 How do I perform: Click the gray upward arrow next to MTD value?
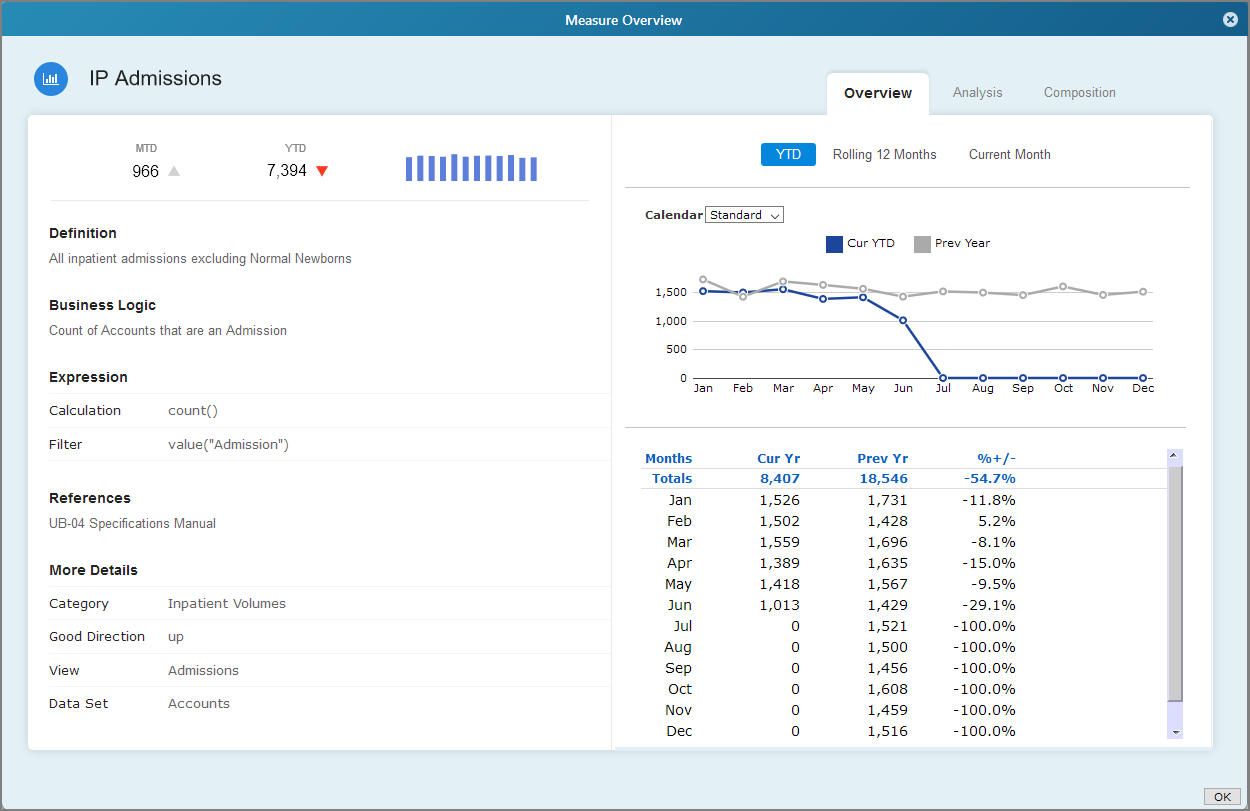click(x=175, y=171)
